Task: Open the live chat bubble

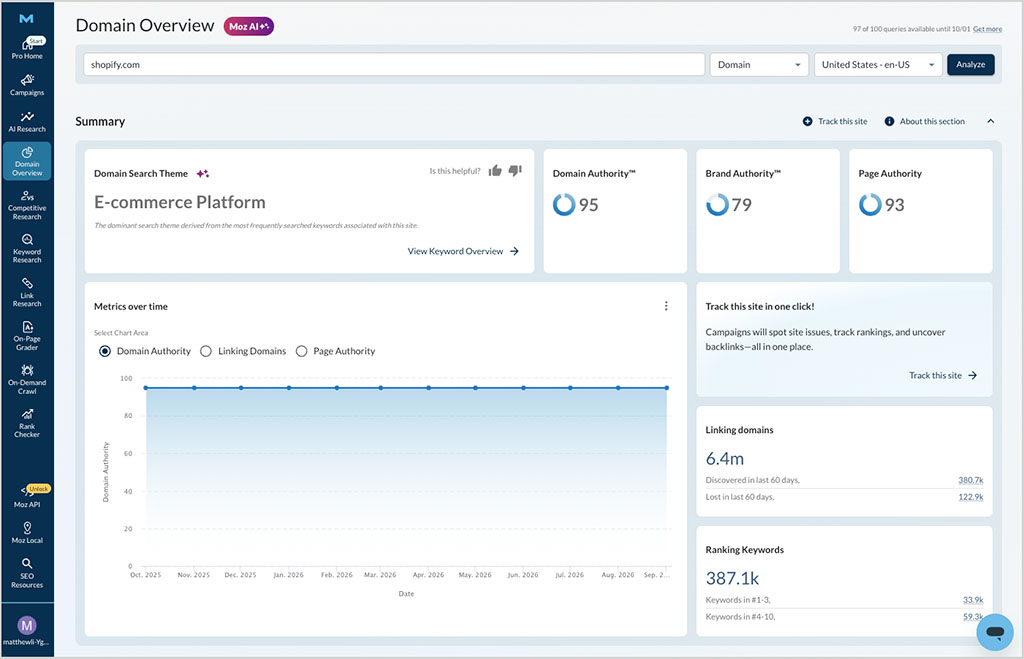Action: pyautogui.click(x=995, y=632)
